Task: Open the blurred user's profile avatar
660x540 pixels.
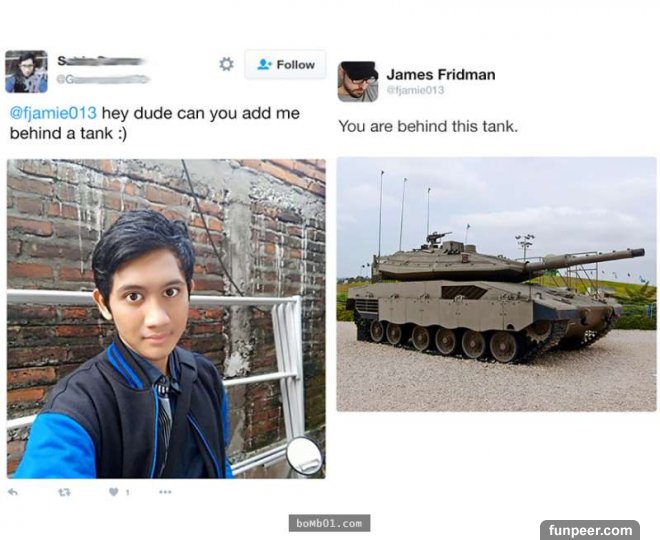Action: coord(26,72)
